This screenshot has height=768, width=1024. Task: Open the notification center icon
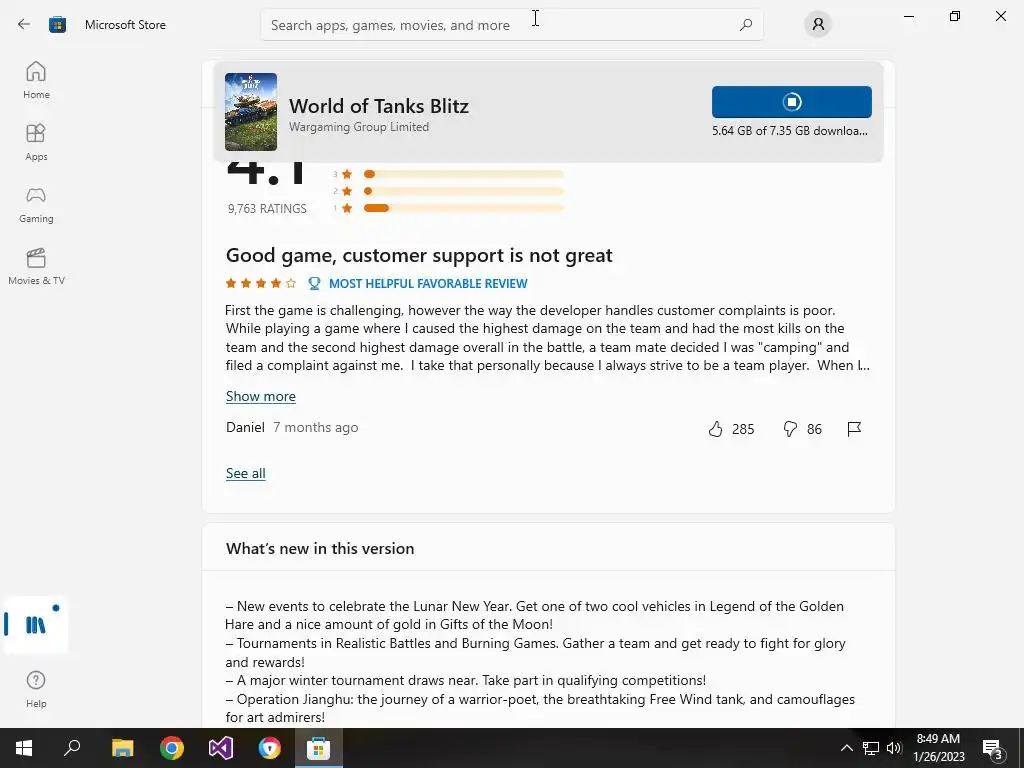click(993, 748)
